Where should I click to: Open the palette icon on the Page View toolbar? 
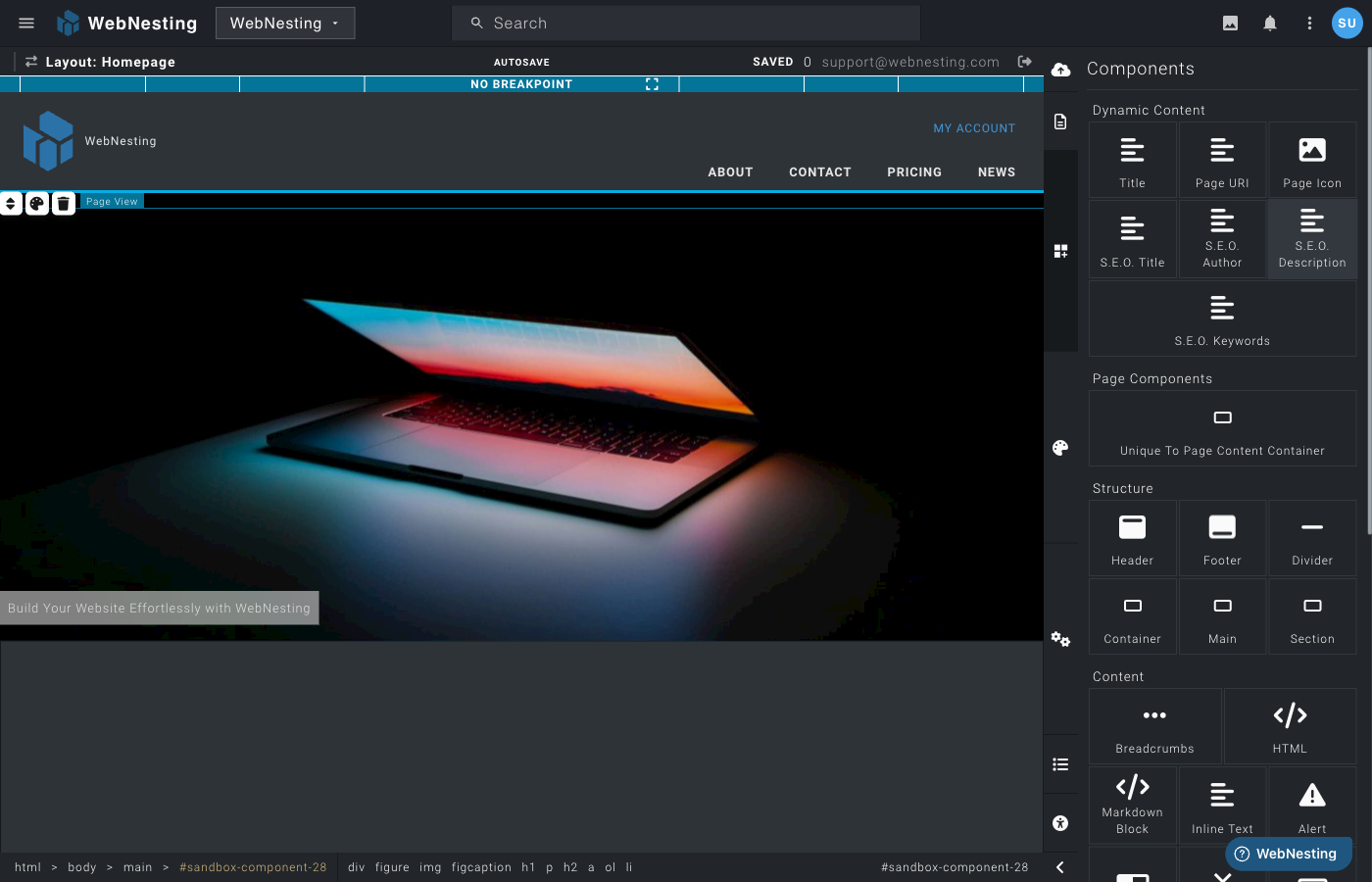(36, 203)
